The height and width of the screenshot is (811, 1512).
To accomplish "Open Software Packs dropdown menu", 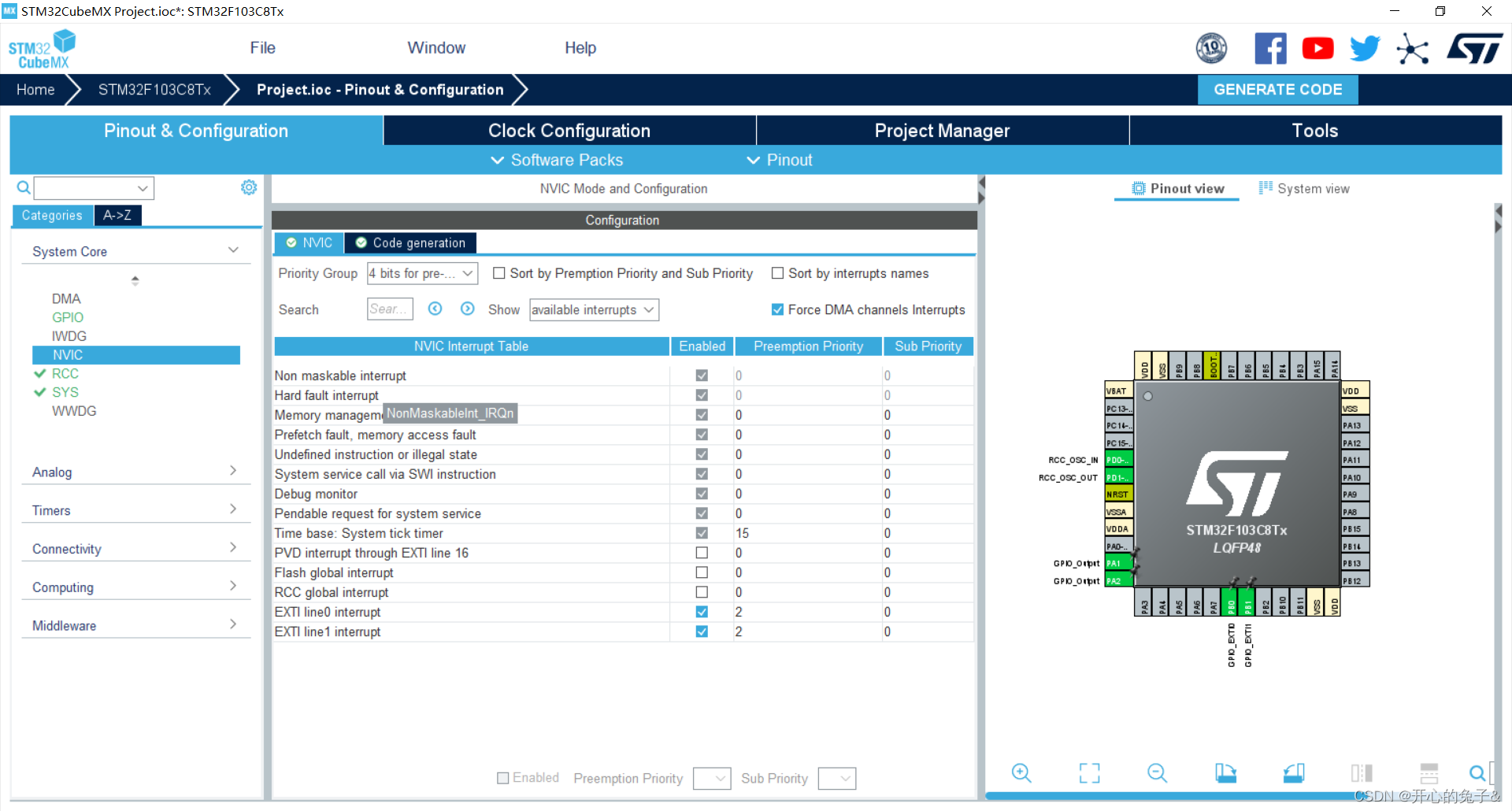I will tap(557, 160).
